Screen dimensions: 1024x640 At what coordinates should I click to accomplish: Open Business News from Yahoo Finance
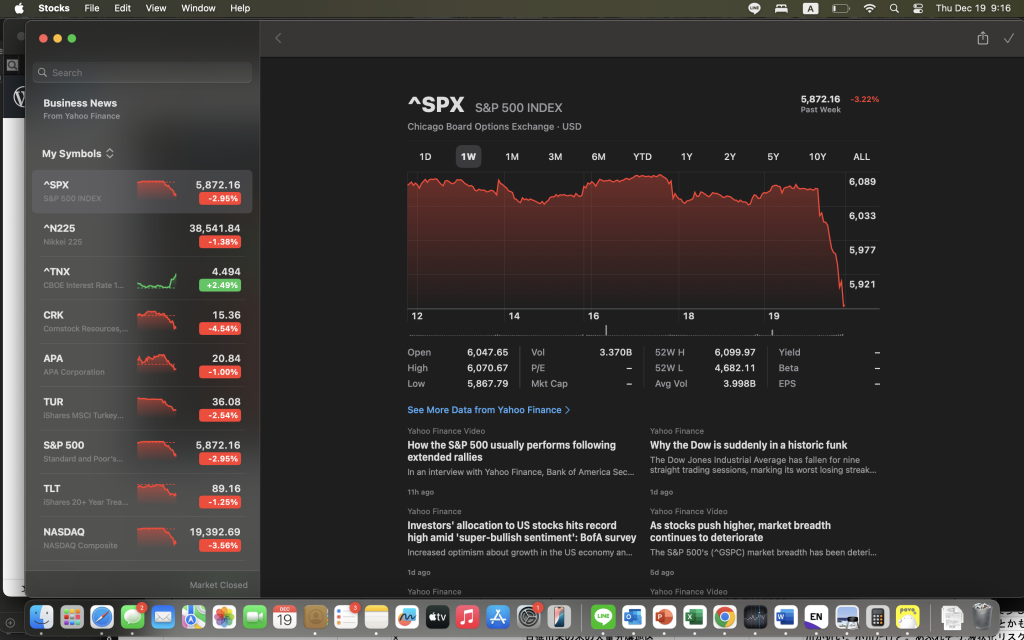[80, 109]
